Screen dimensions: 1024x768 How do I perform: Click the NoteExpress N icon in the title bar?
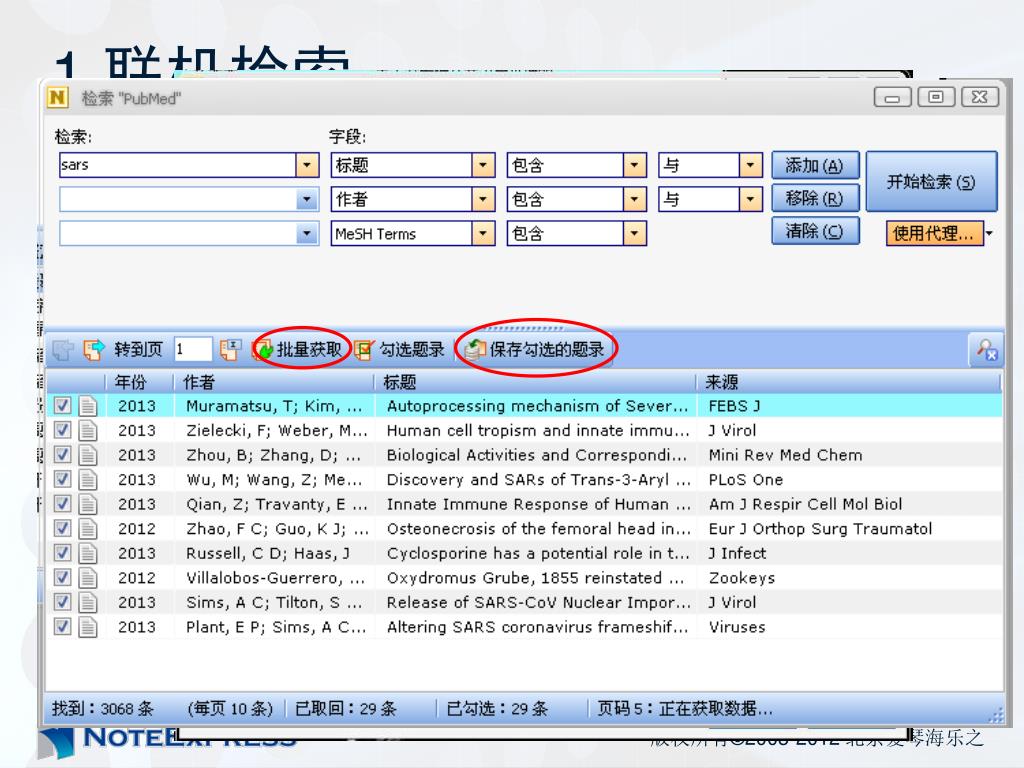pos(57,98)
